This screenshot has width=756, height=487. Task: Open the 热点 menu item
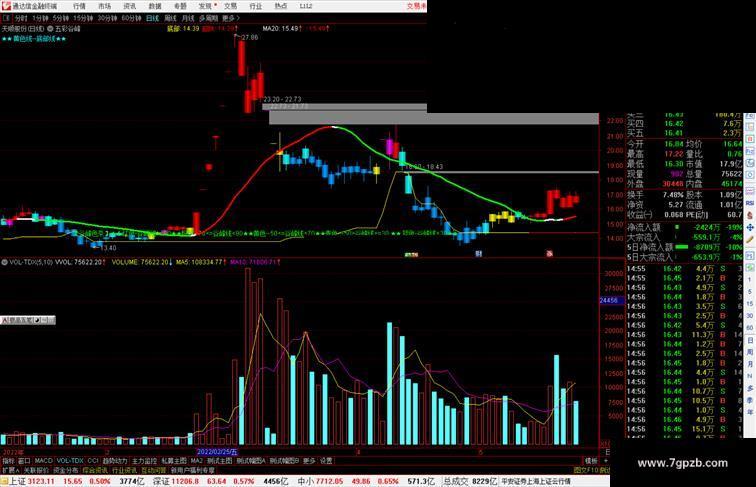(281, 6)
